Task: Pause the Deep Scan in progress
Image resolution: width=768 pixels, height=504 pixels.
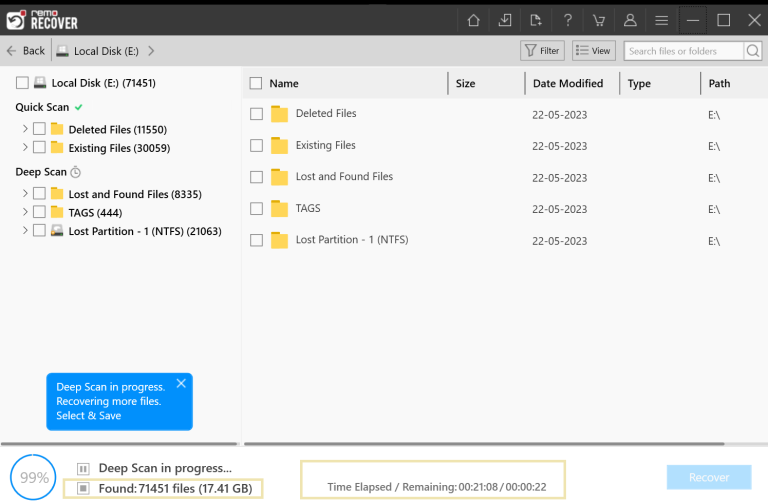Action: [x=83, y=469]
